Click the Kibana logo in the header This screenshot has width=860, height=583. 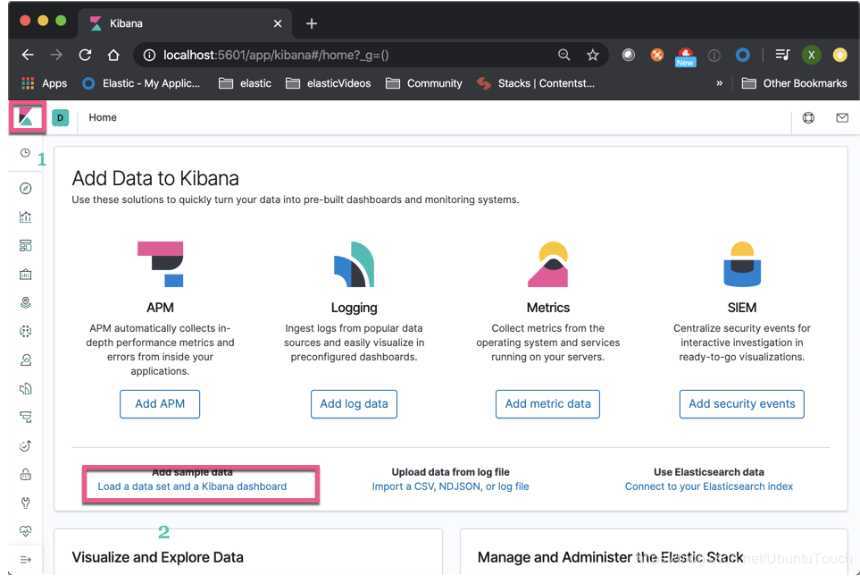pos(26,117)
